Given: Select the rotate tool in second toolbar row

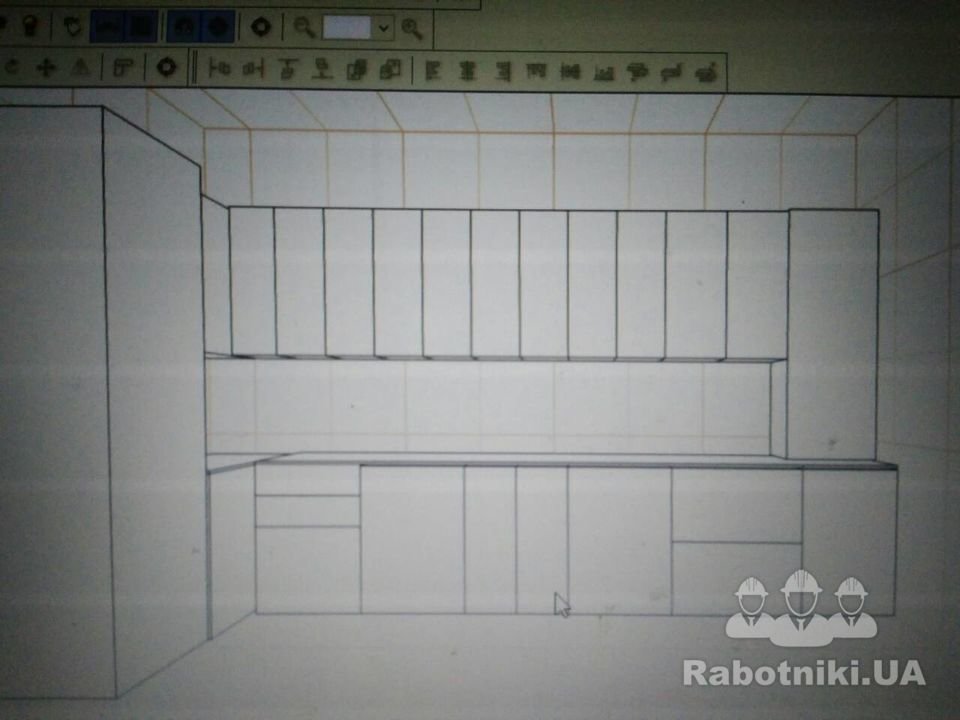Looking at the screenshot, I should point(11,67).
